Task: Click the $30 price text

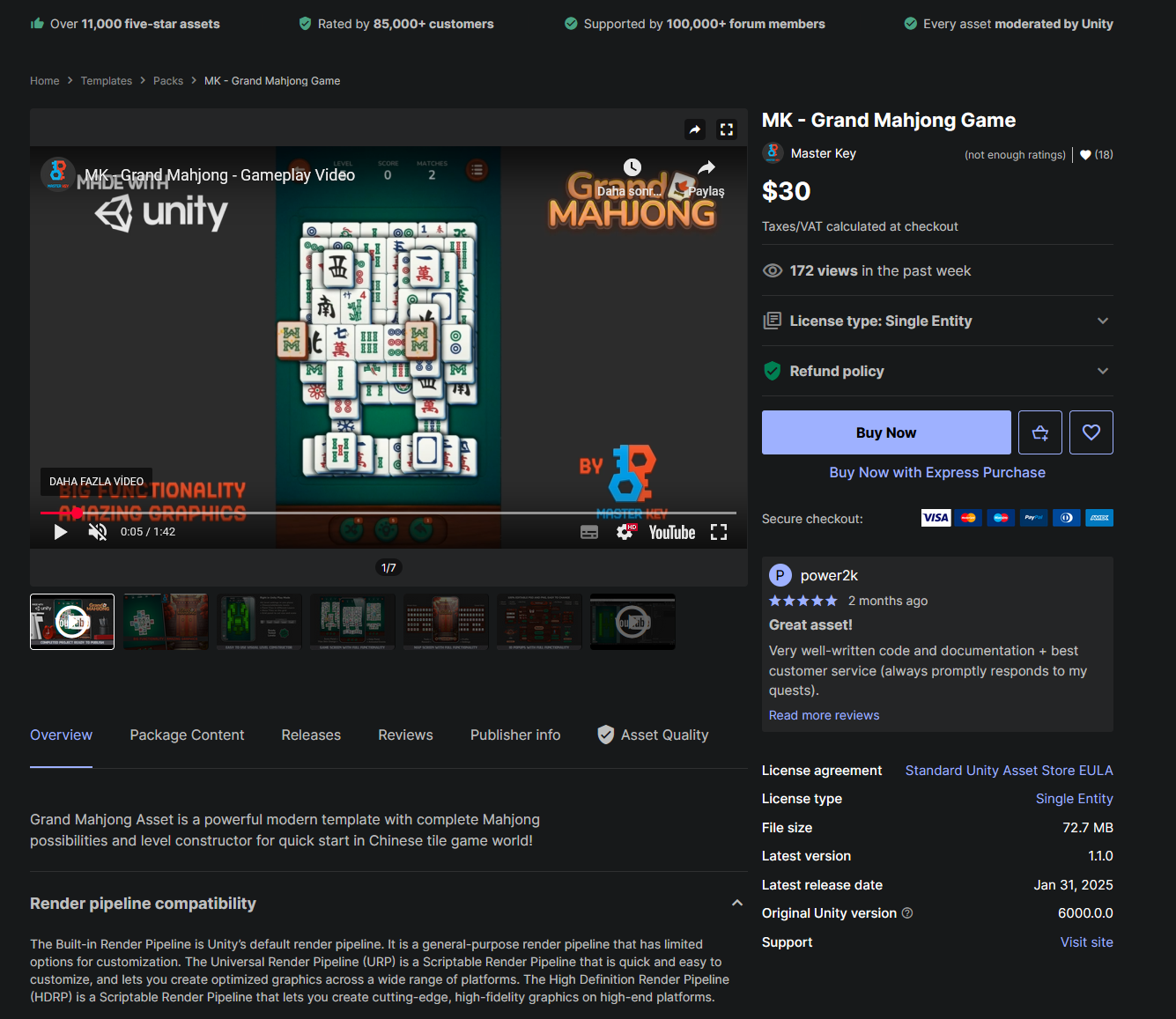Action: (x=787, y=191)
